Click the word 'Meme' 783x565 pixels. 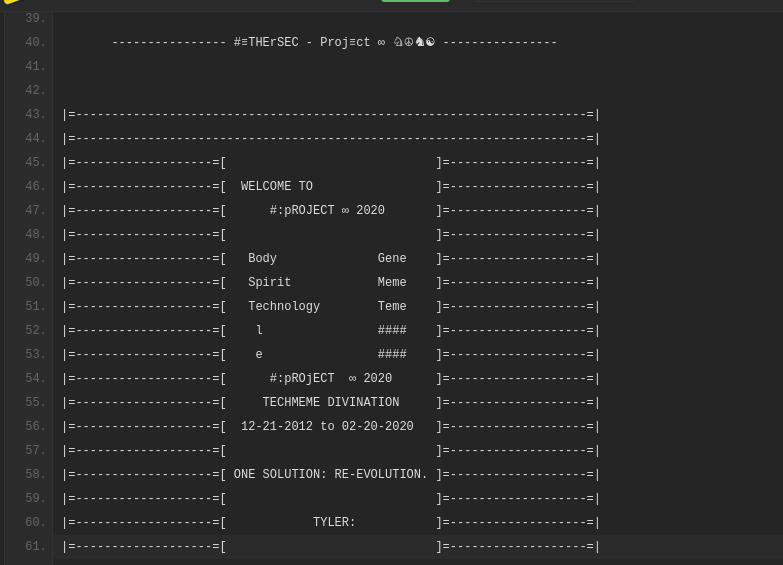(x=392, y=282)
